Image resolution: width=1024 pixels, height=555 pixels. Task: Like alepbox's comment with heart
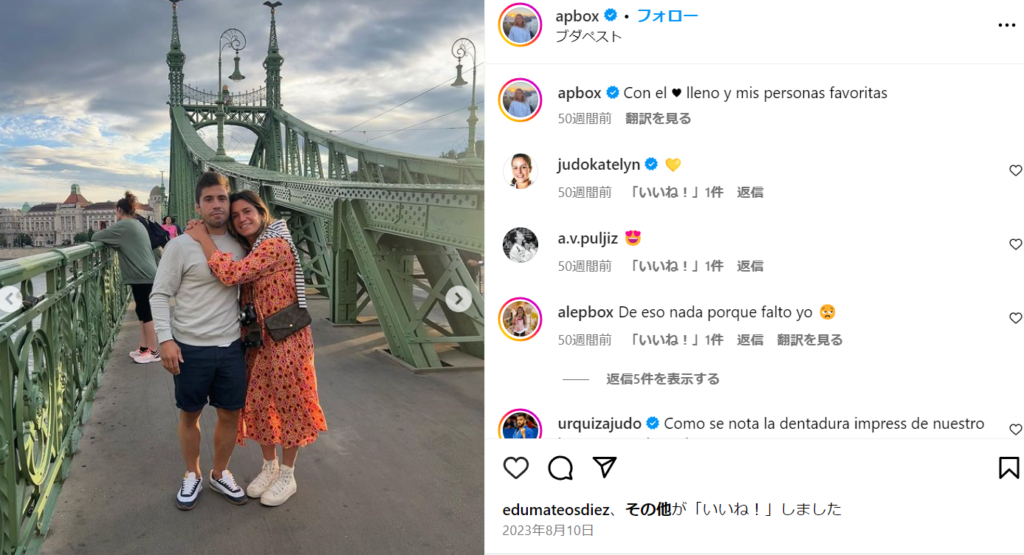(1016, 318)
